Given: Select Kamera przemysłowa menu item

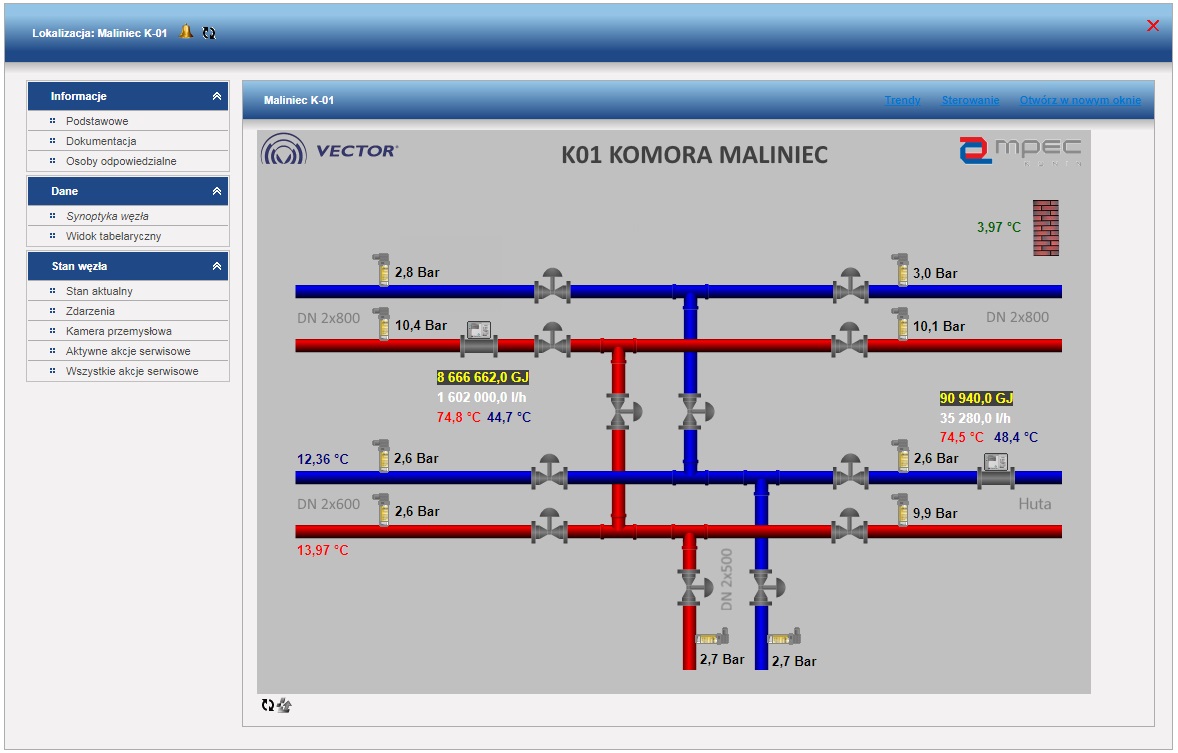Looking at the screenshot, I should [118, 331].
